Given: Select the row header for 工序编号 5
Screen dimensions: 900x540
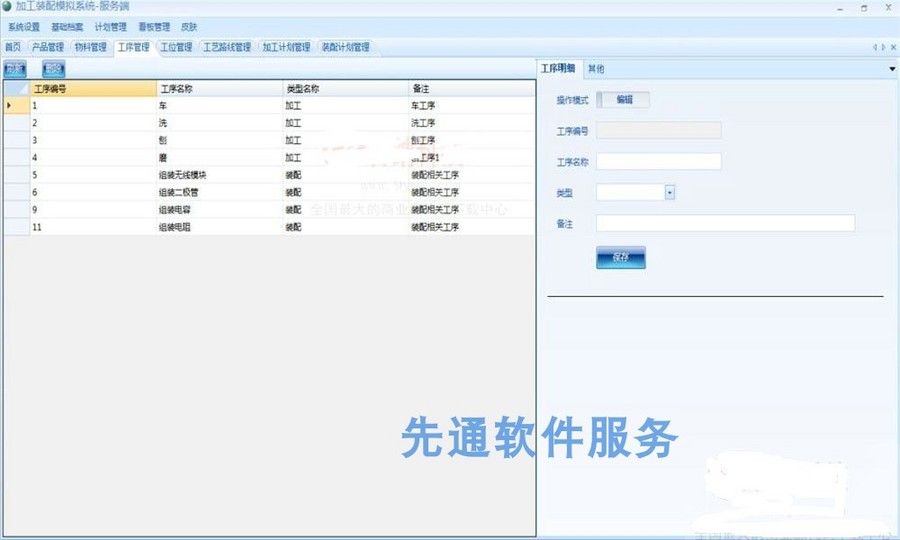Looking at the screenshot, I should click(x=17, y=175).
